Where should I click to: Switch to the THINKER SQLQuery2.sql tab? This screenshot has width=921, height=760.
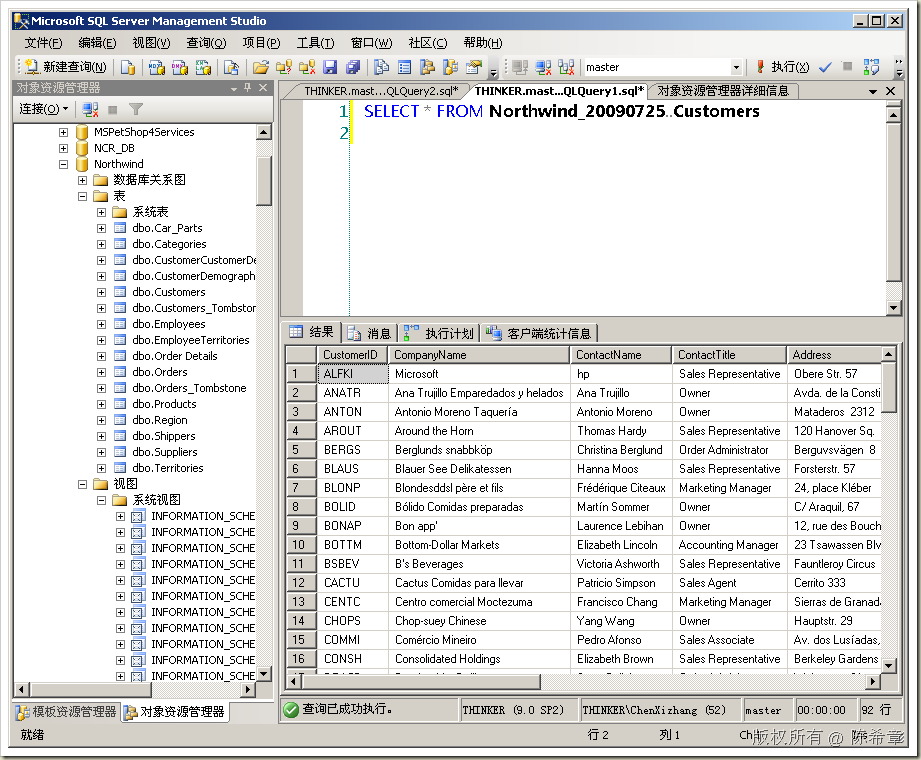(x=381, y=91)
